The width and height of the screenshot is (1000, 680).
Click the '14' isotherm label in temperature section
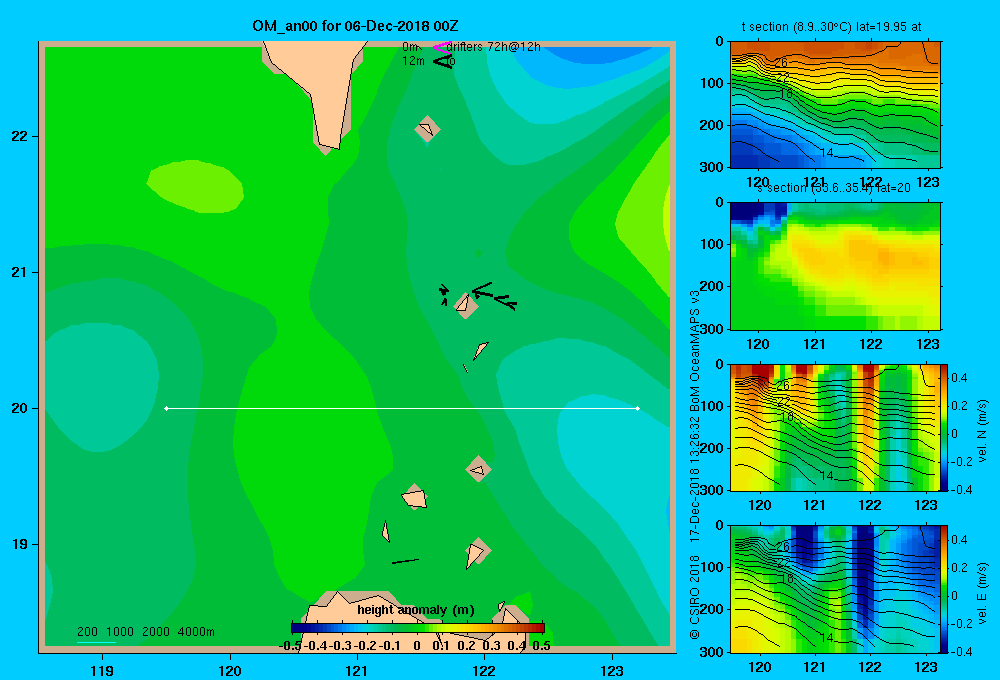827,153
